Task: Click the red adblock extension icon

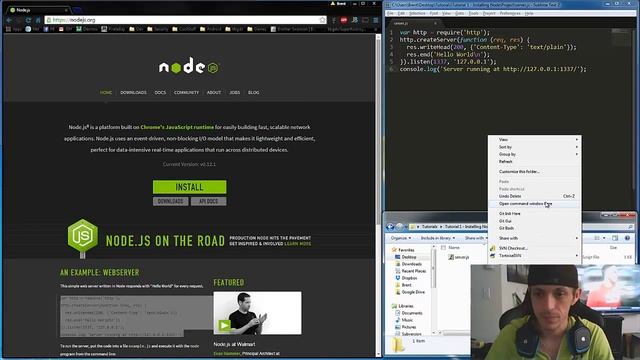Action: coord(344,20)
